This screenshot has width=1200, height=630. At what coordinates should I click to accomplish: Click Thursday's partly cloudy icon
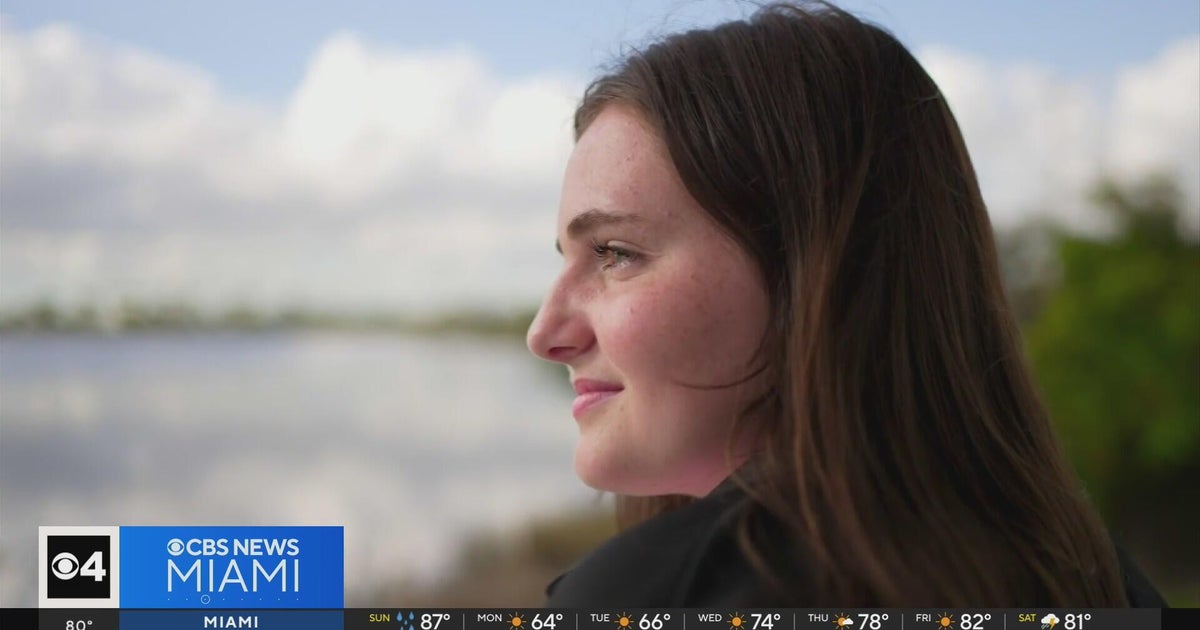(843, 621)
